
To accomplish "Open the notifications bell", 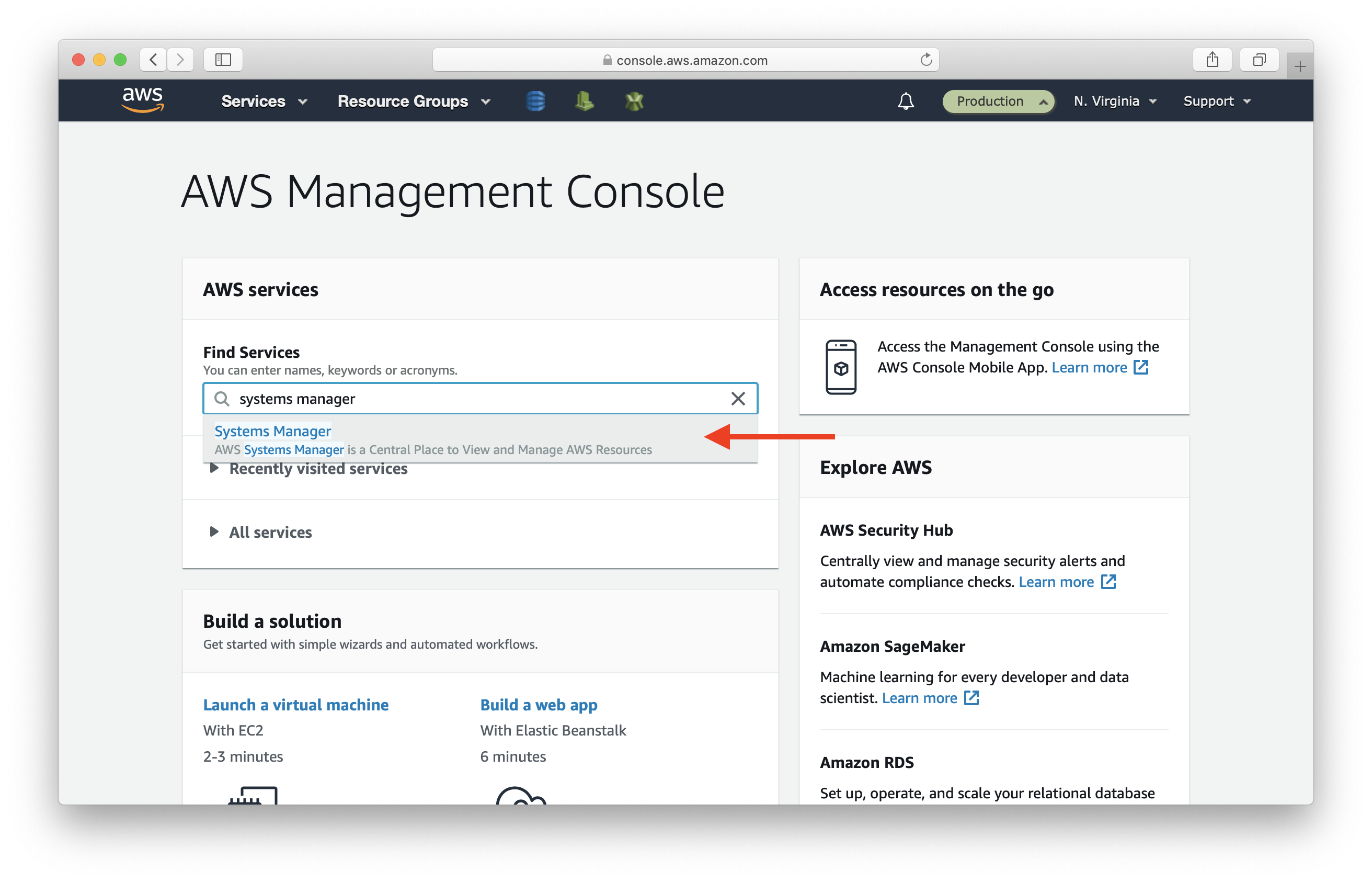I will pos(906,101).
